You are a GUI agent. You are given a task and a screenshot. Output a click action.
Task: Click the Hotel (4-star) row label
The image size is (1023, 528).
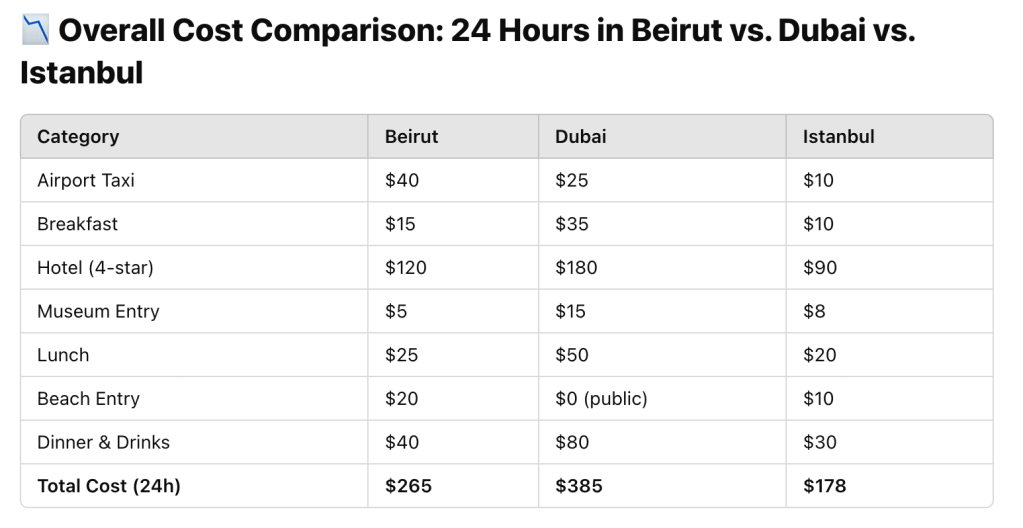click(95, 268)
